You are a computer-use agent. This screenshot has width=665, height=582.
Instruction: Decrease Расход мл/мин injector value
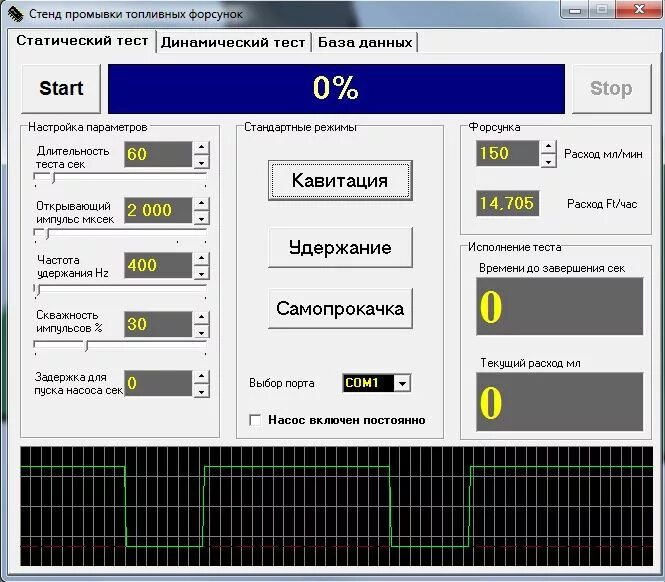(x=549, y=161)
